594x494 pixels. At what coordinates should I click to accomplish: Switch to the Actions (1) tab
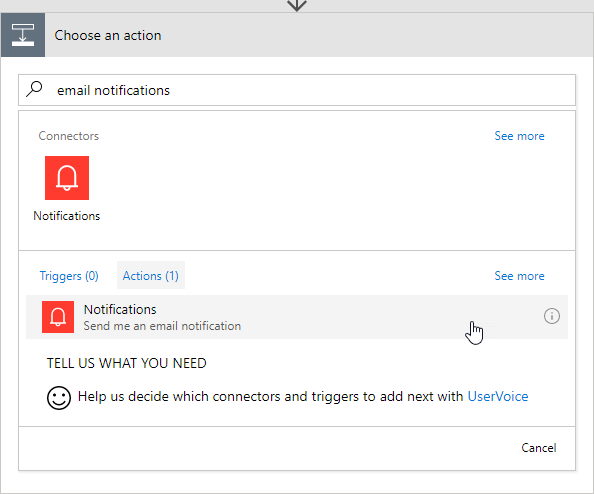(151, 275)
